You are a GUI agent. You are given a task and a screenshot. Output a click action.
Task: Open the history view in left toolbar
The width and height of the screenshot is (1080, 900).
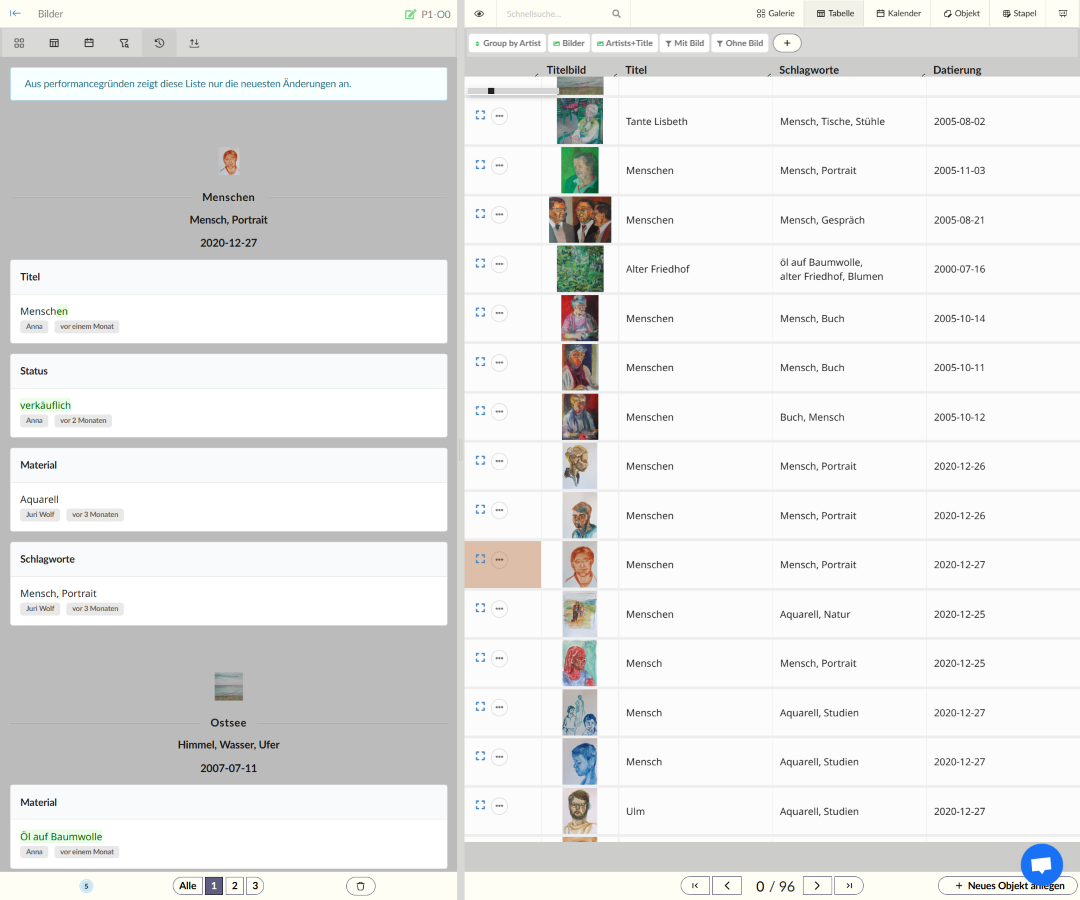(x=159, y=43)
